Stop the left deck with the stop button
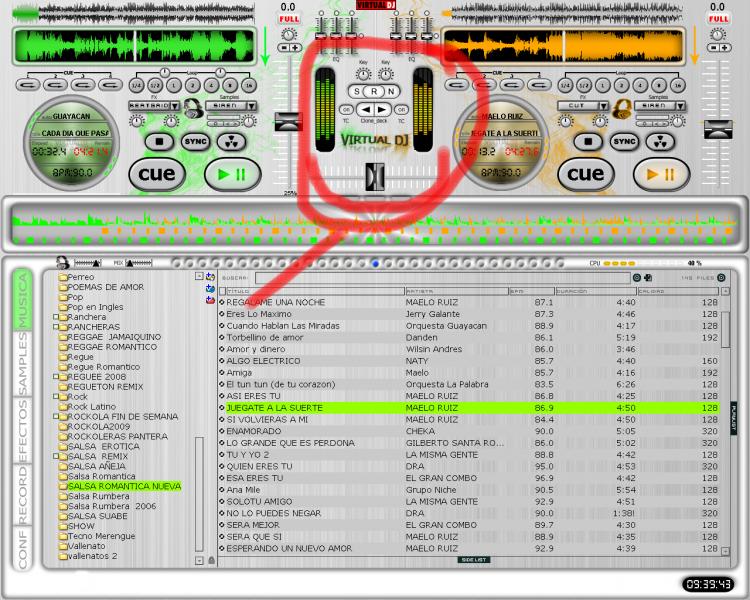Screen dimensions: 750x600 tap(159, 142)
